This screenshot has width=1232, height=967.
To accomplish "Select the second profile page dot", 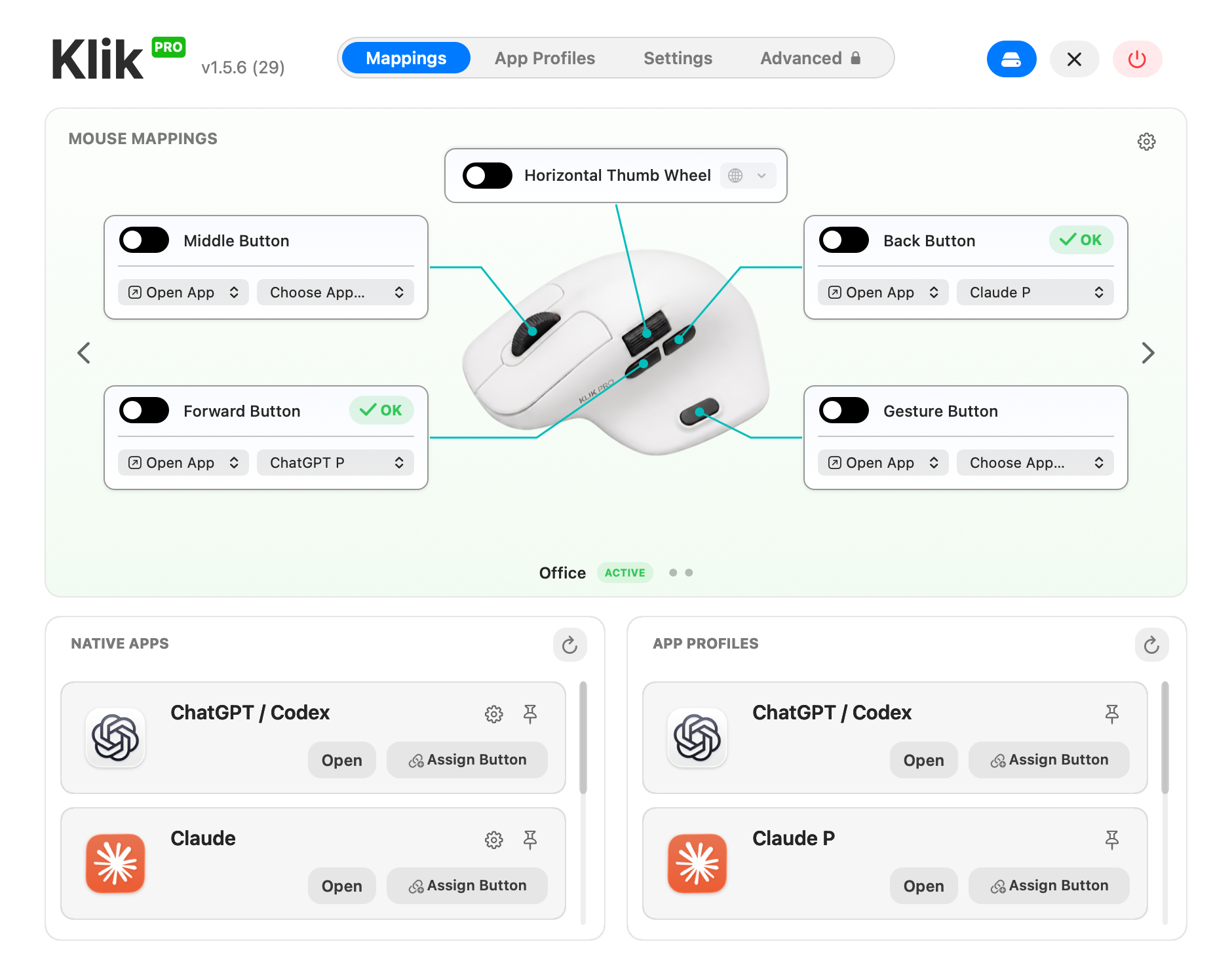I will click(689, 573).
